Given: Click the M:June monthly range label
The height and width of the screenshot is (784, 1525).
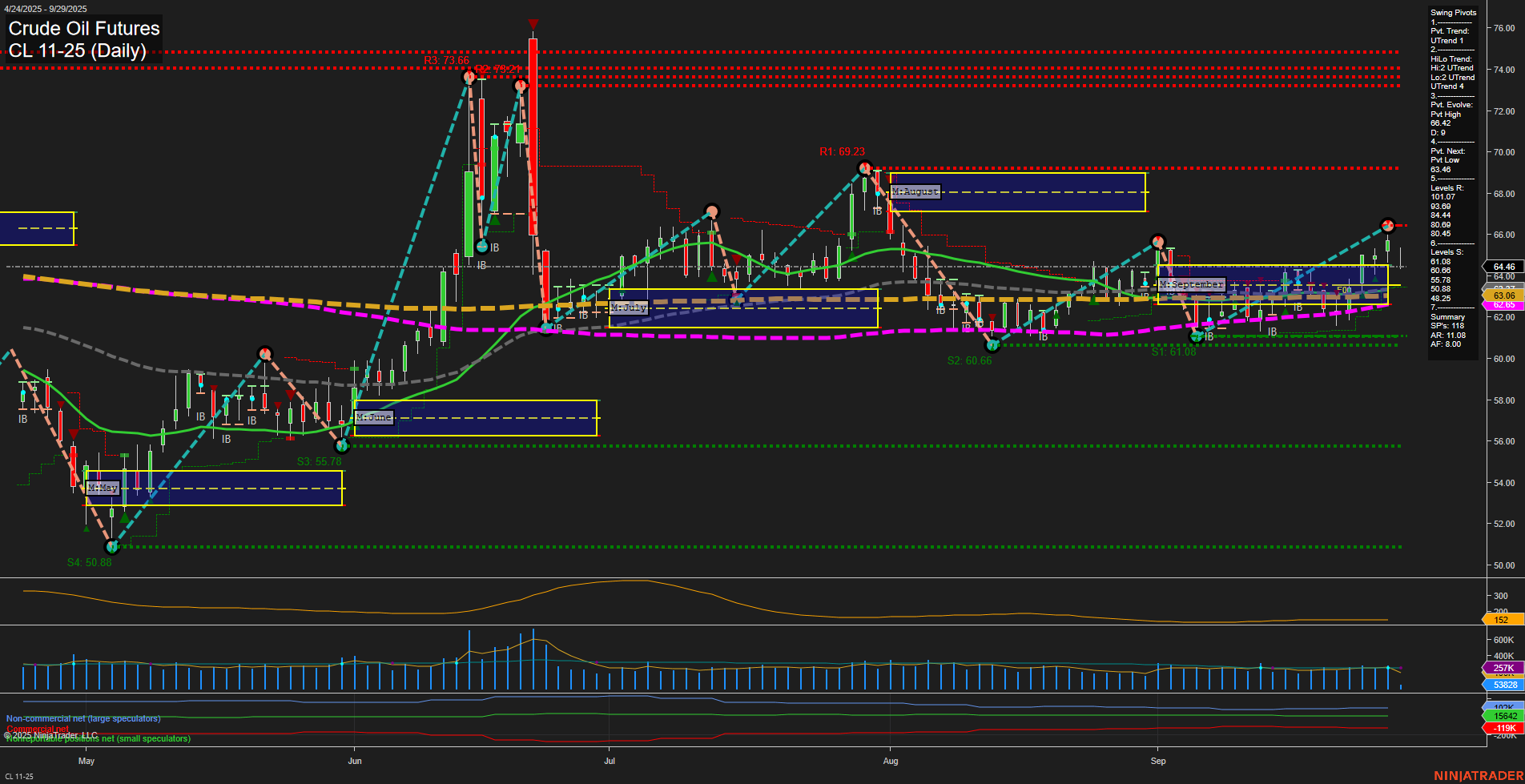Looking at the screenshot, I should 373,417.
